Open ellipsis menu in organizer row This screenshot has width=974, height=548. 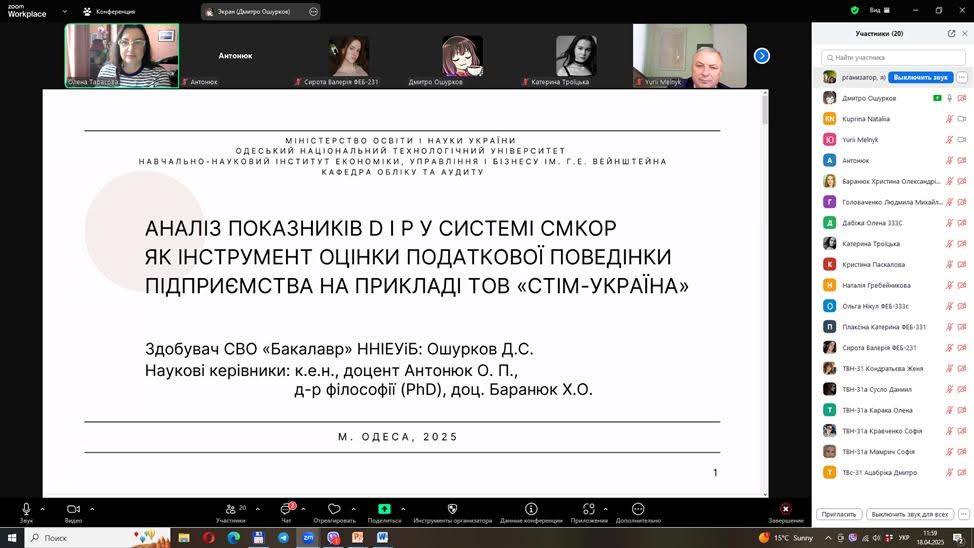coord(962,77)
